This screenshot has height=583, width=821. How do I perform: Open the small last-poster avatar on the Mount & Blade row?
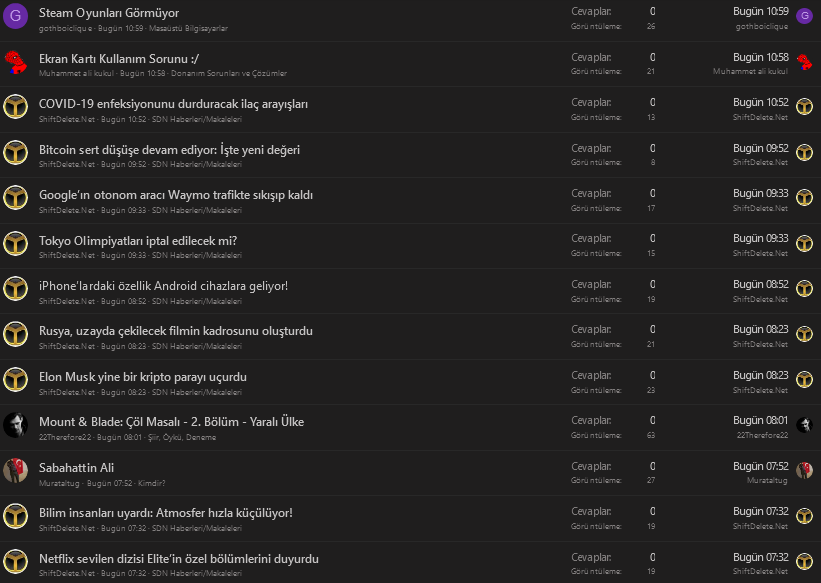(x=804, y=425)
